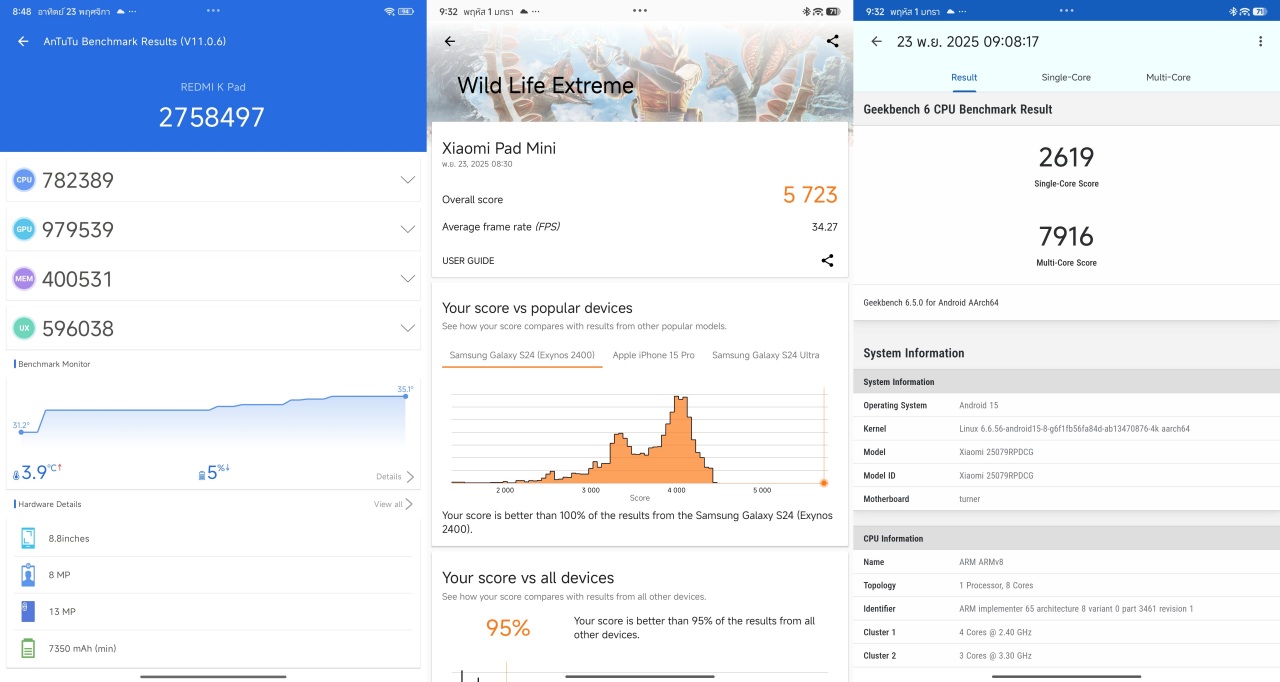This screenshot has width=1280, height=682.
Task: Open Hardware Details View all
Action: click(392, 505)
